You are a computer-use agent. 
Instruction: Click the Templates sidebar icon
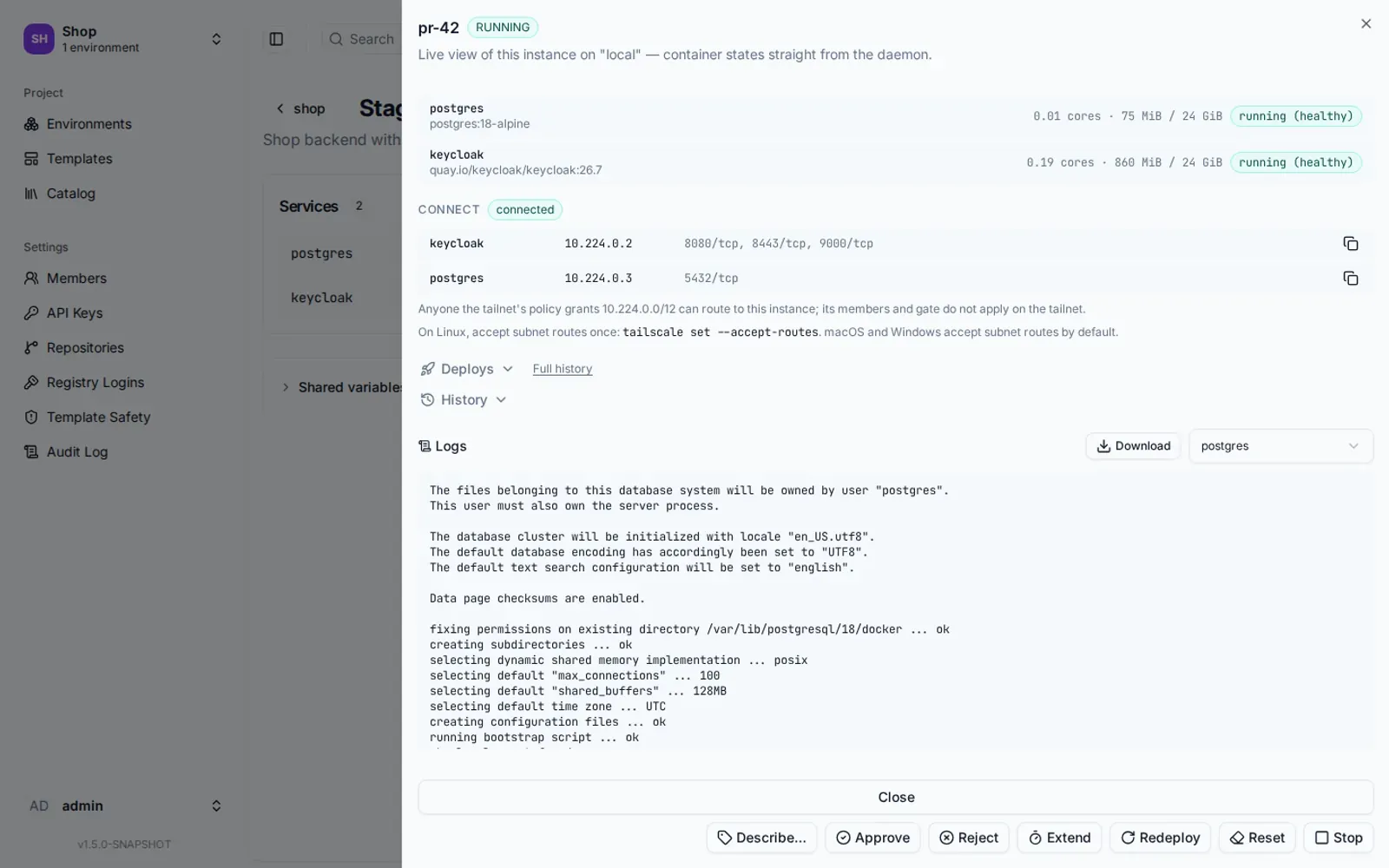click(31, 159)
